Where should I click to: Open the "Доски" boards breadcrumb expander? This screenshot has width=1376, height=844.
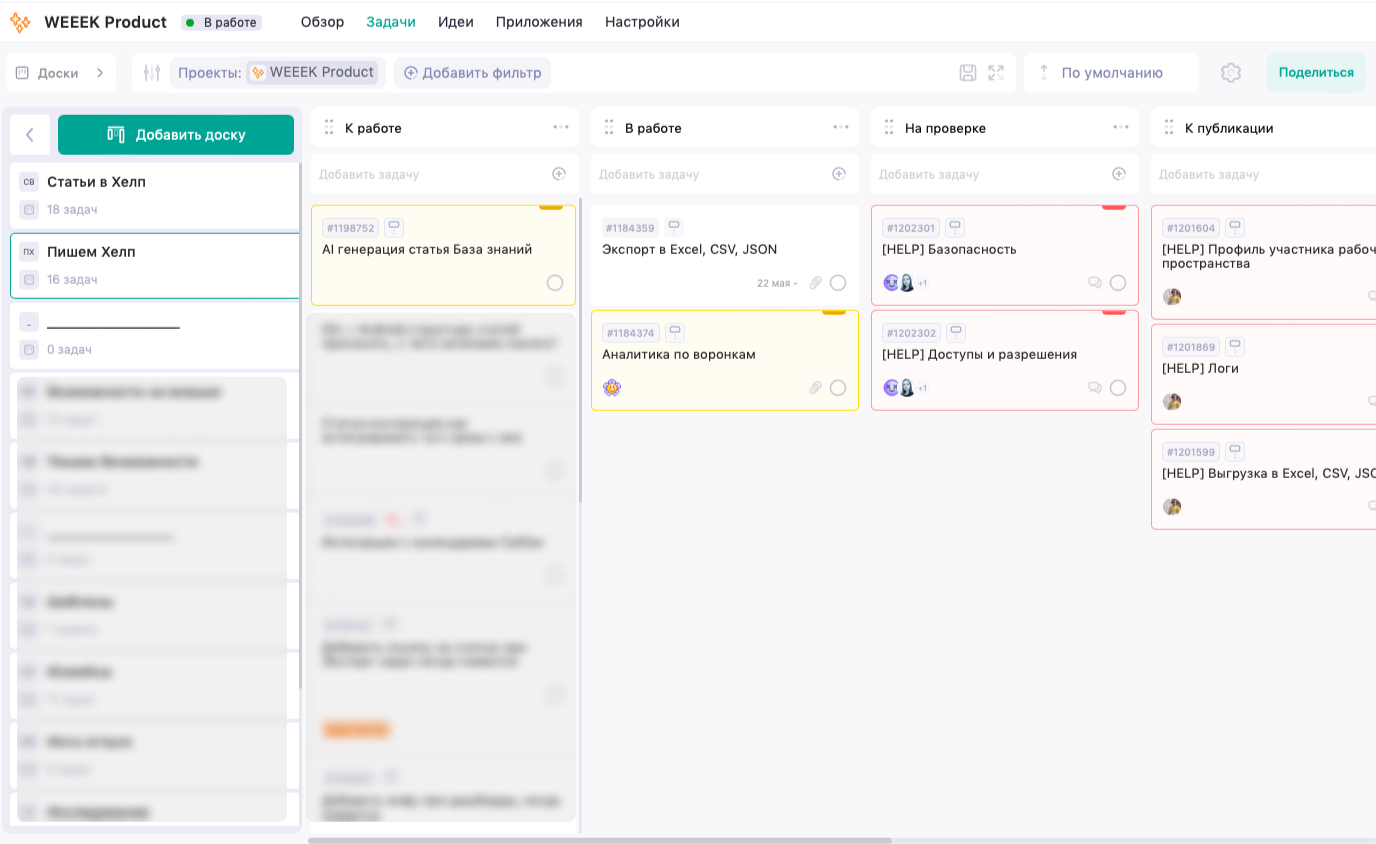point(61,73)
